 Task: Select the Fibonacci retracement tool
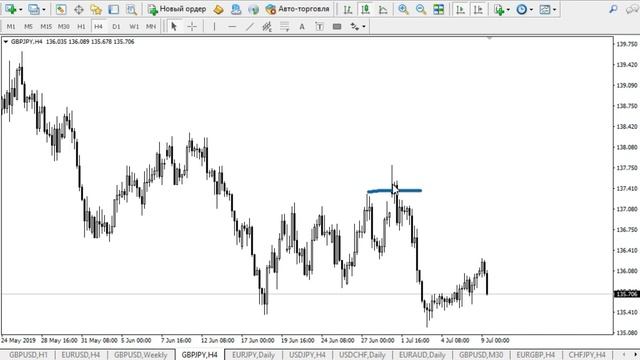coord(284,27)
